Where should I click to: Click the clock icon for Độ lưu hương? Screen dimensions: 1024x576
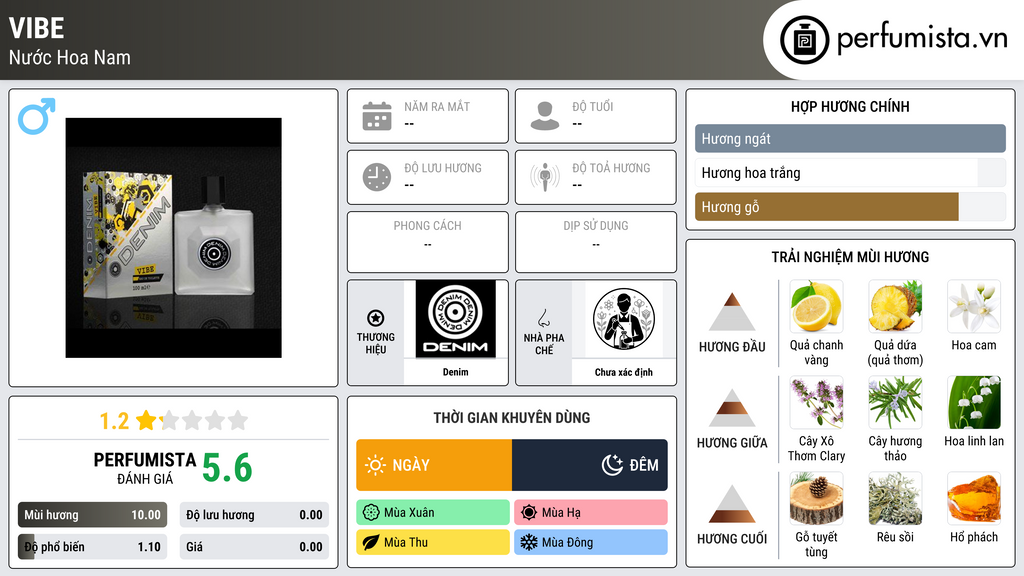tap(377, 177)
